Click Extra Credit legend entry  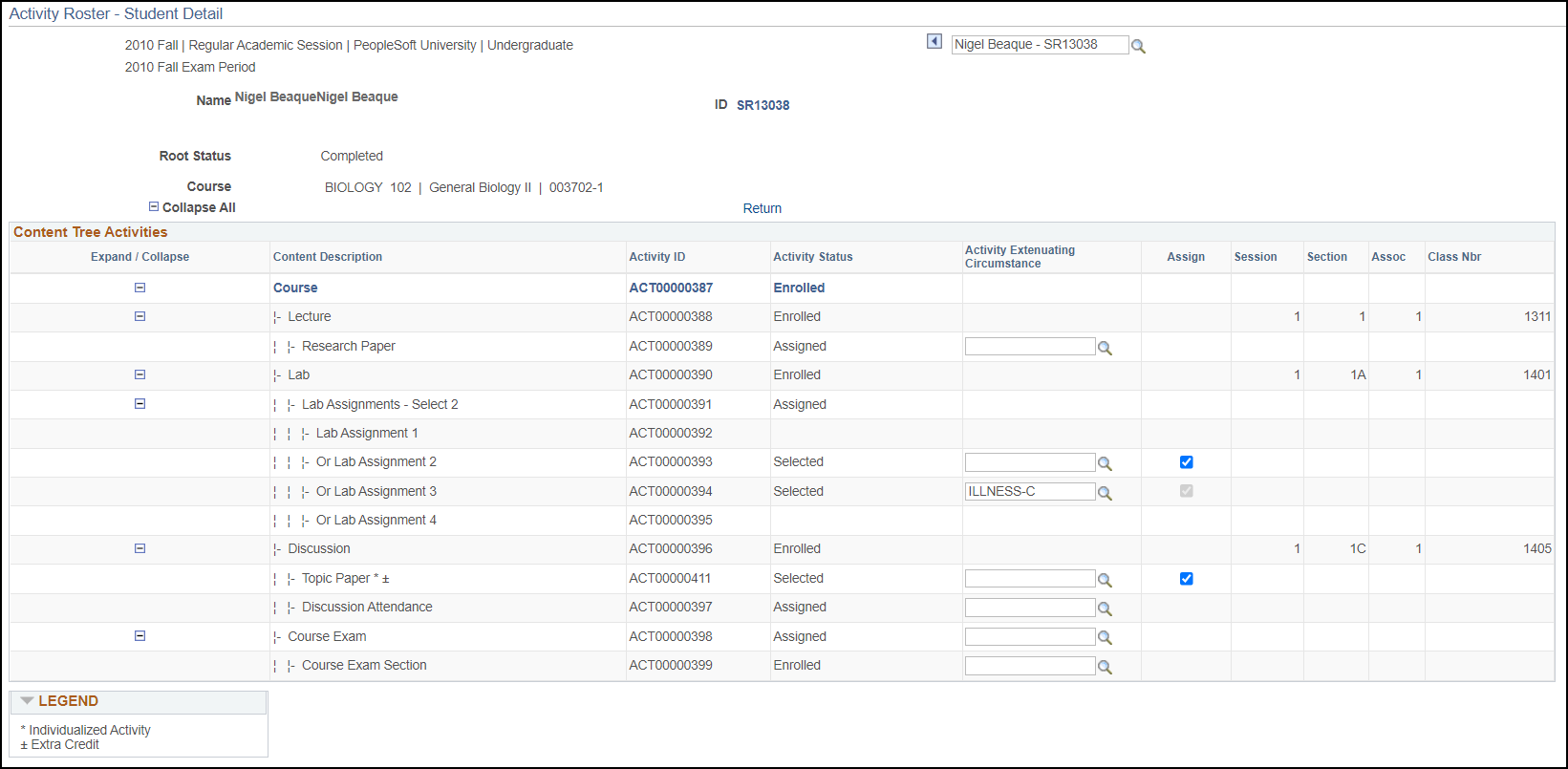pos(60,744)
